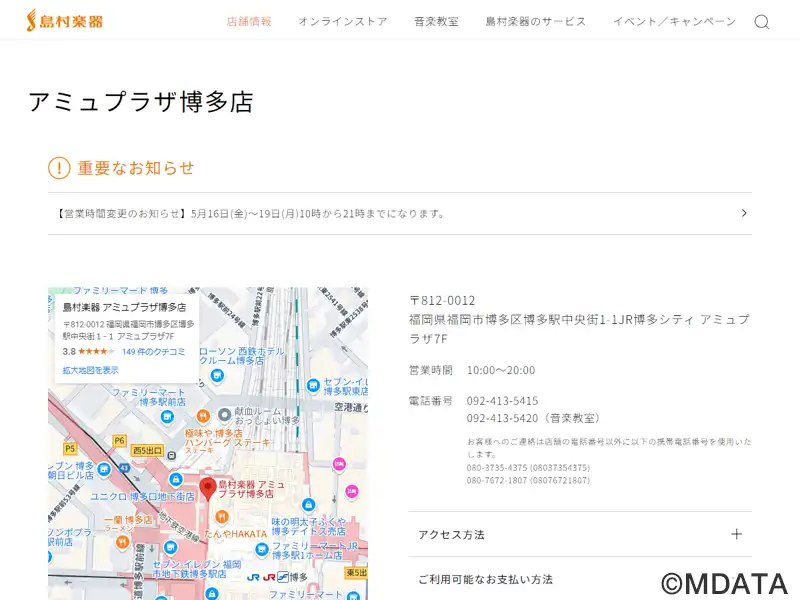Expand the アクセス方法 section plus icon

coord(736,534)
